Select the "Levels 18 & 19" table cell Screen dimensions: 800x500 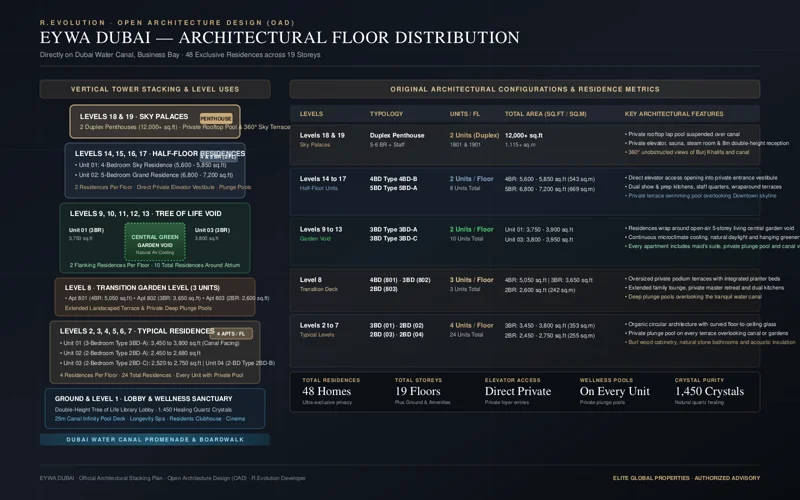click(322, 136)
